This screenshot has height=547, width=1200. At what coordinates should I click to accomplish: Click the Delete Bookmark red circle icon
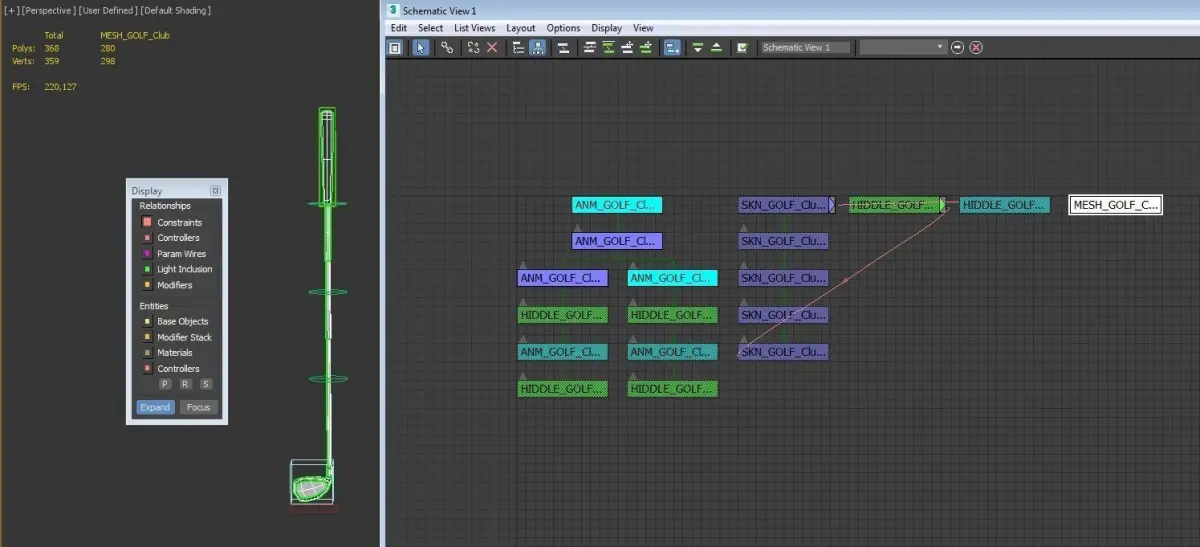pos(976,47)
